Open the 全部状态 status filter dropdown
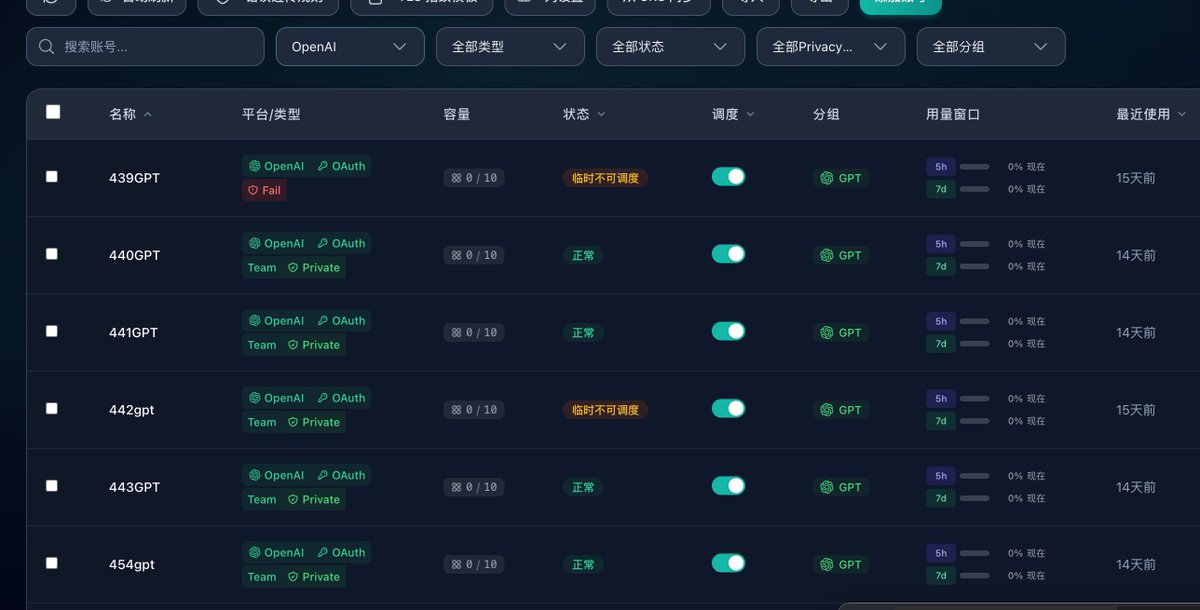The height and width of the screenshot is (610, 1200). [670, 47]
